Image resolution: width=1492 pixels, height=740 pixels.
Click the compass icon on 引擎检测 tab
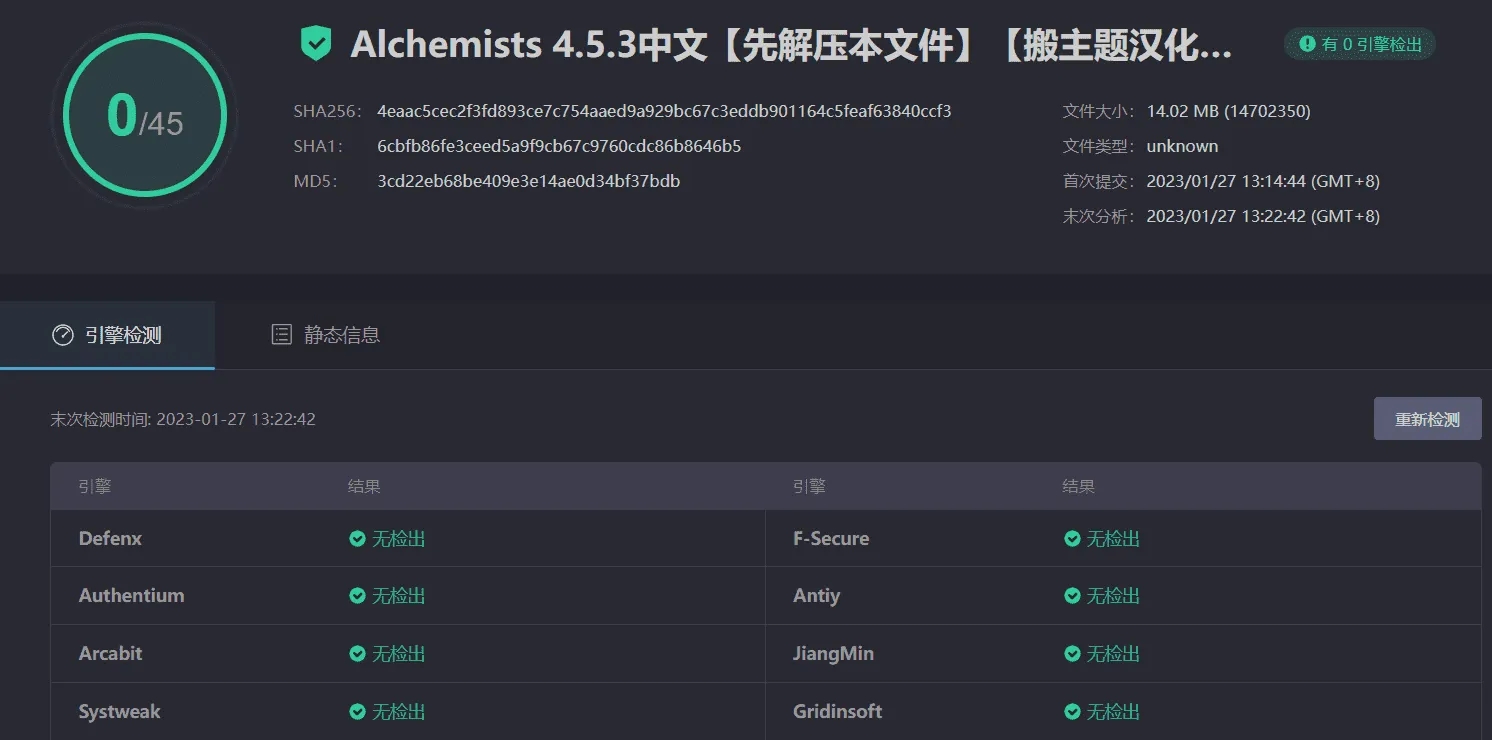(62, 335)
